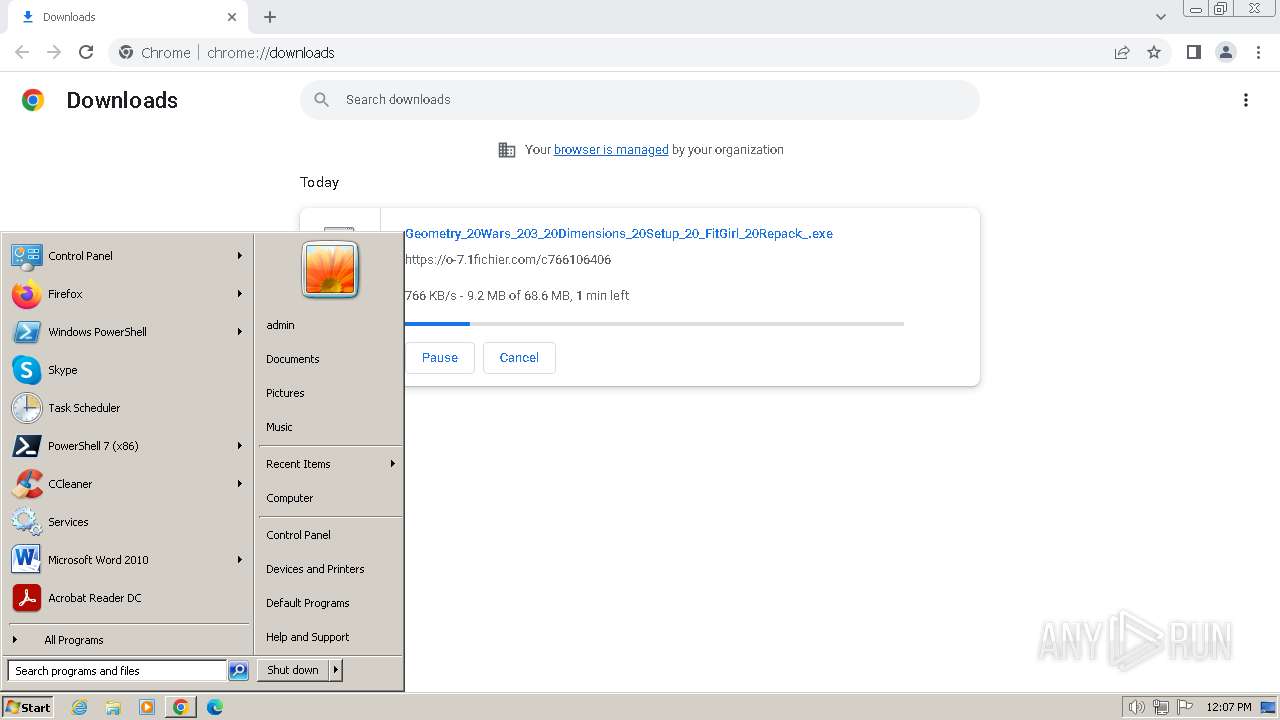
Task: Open Help and Support from Start menu
Action: point(308,637)
